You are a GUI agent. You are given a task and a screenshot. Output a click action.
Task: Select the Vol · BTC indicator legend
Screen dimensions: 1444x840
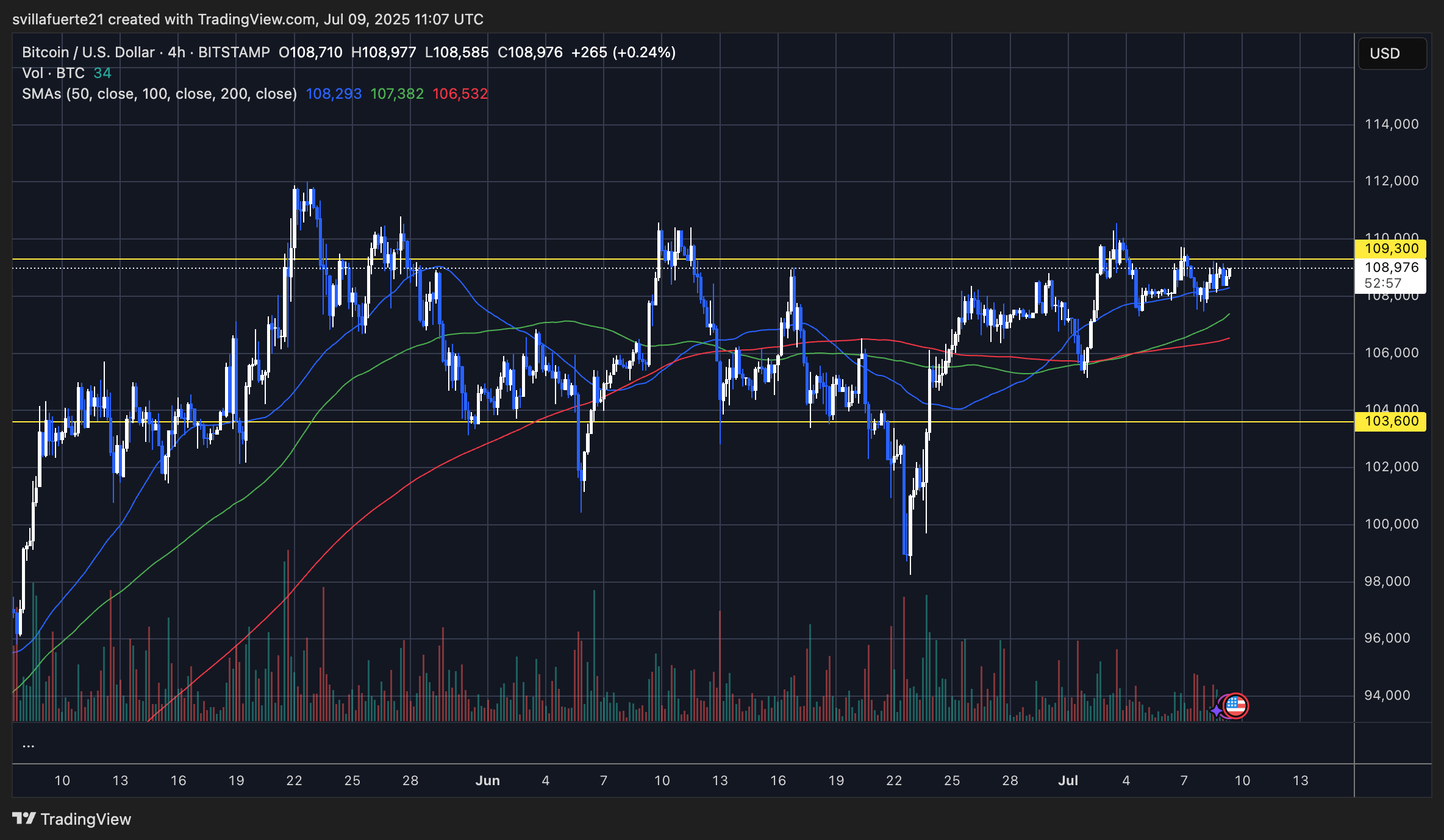[x=53, y=73]
